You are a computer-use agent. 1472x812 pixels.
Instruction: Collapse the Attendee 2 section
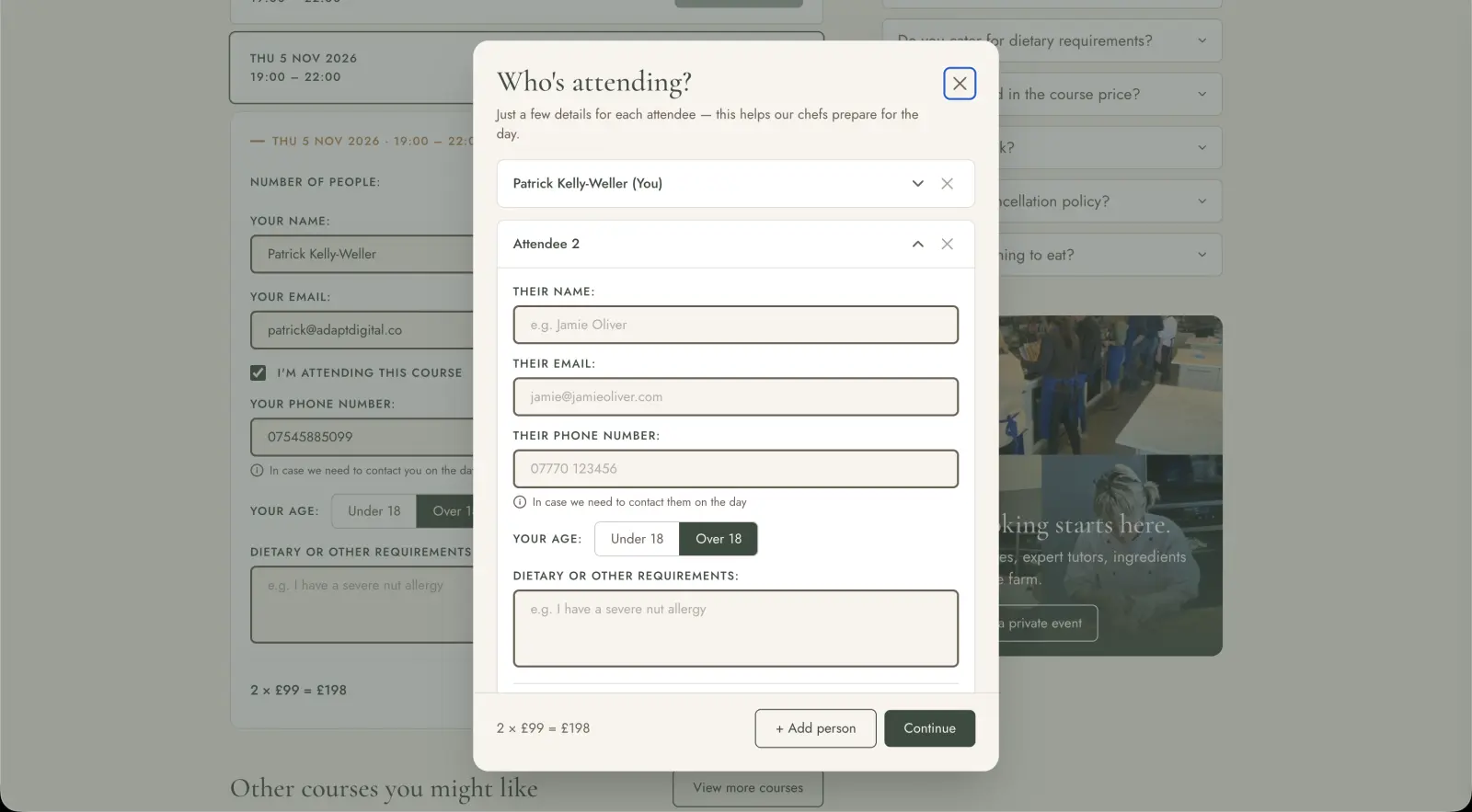[917, 244]
